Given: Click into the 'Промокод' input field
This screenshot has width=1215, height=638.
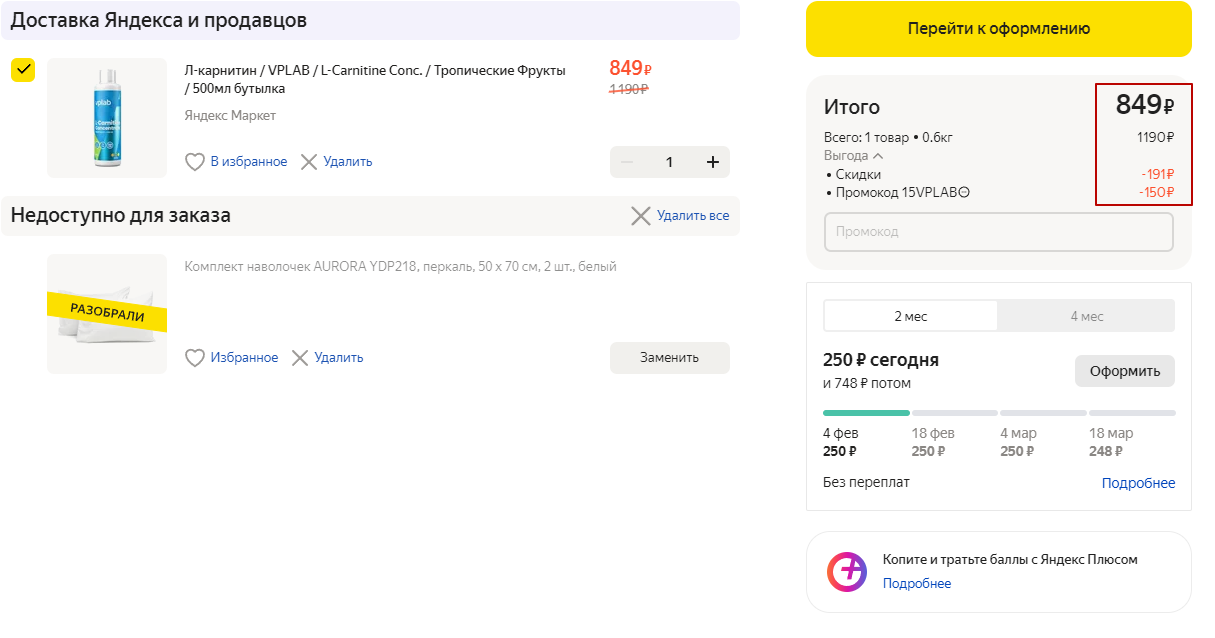Looking at the screenshot, I should tap(998, 232).
